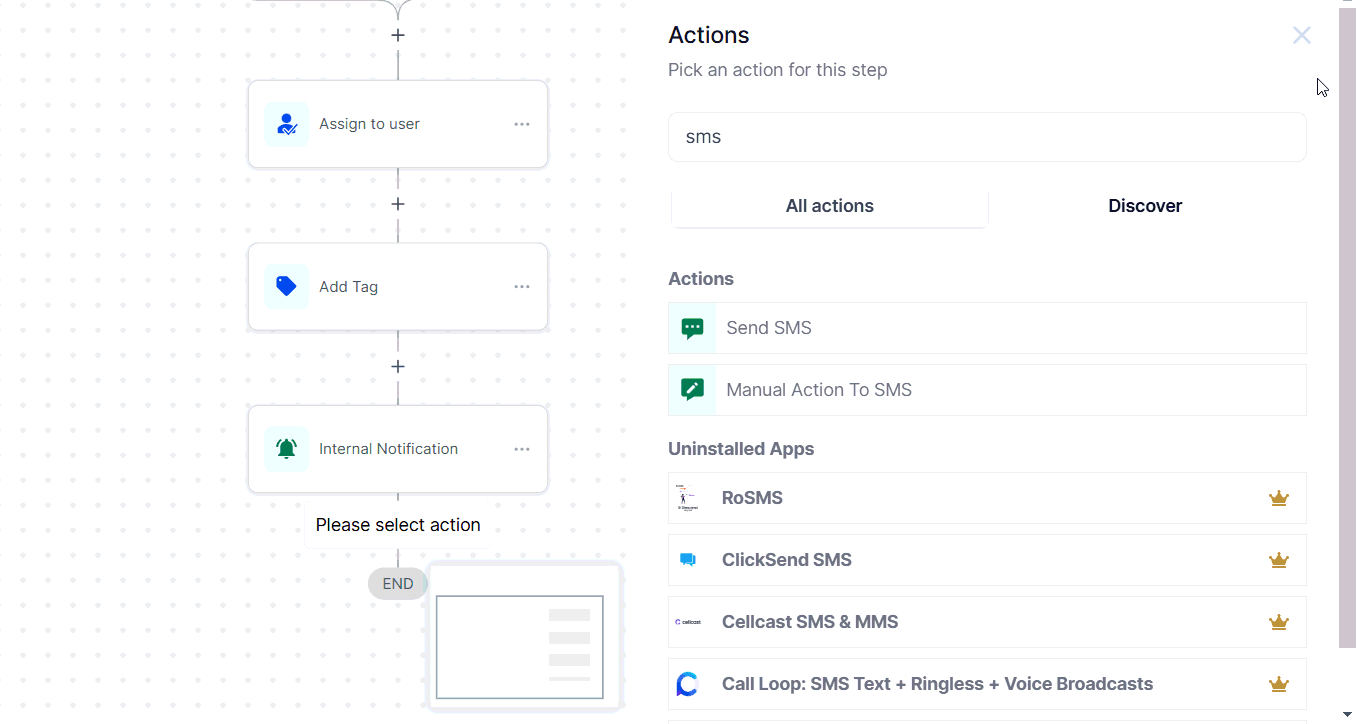Screen dimensions: 1358x724
Task: Click the Manual Action To SMS icon
Action: (692, 390)
